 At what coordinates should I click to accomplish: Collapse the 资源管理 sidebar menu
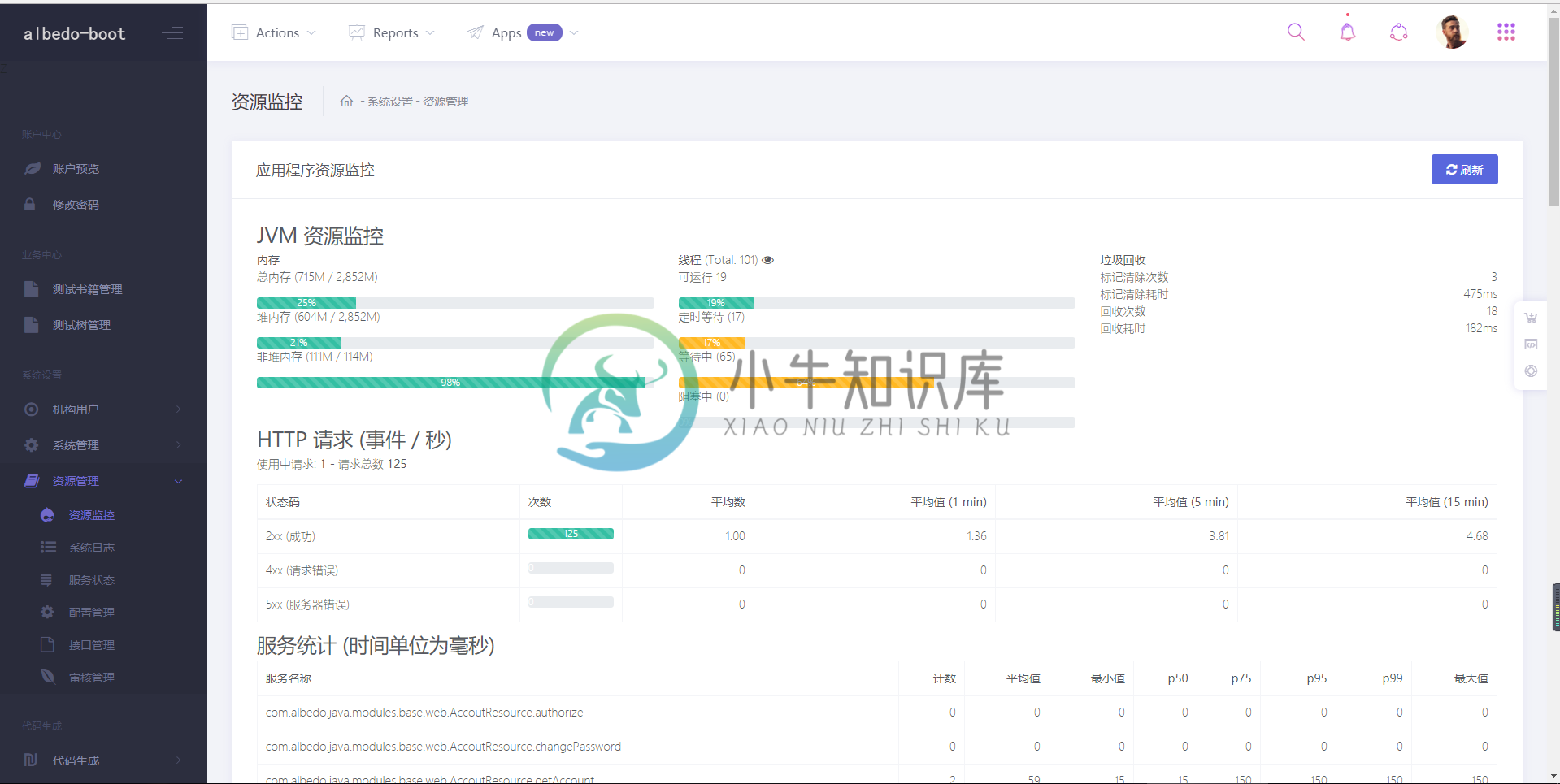[103, 481]
